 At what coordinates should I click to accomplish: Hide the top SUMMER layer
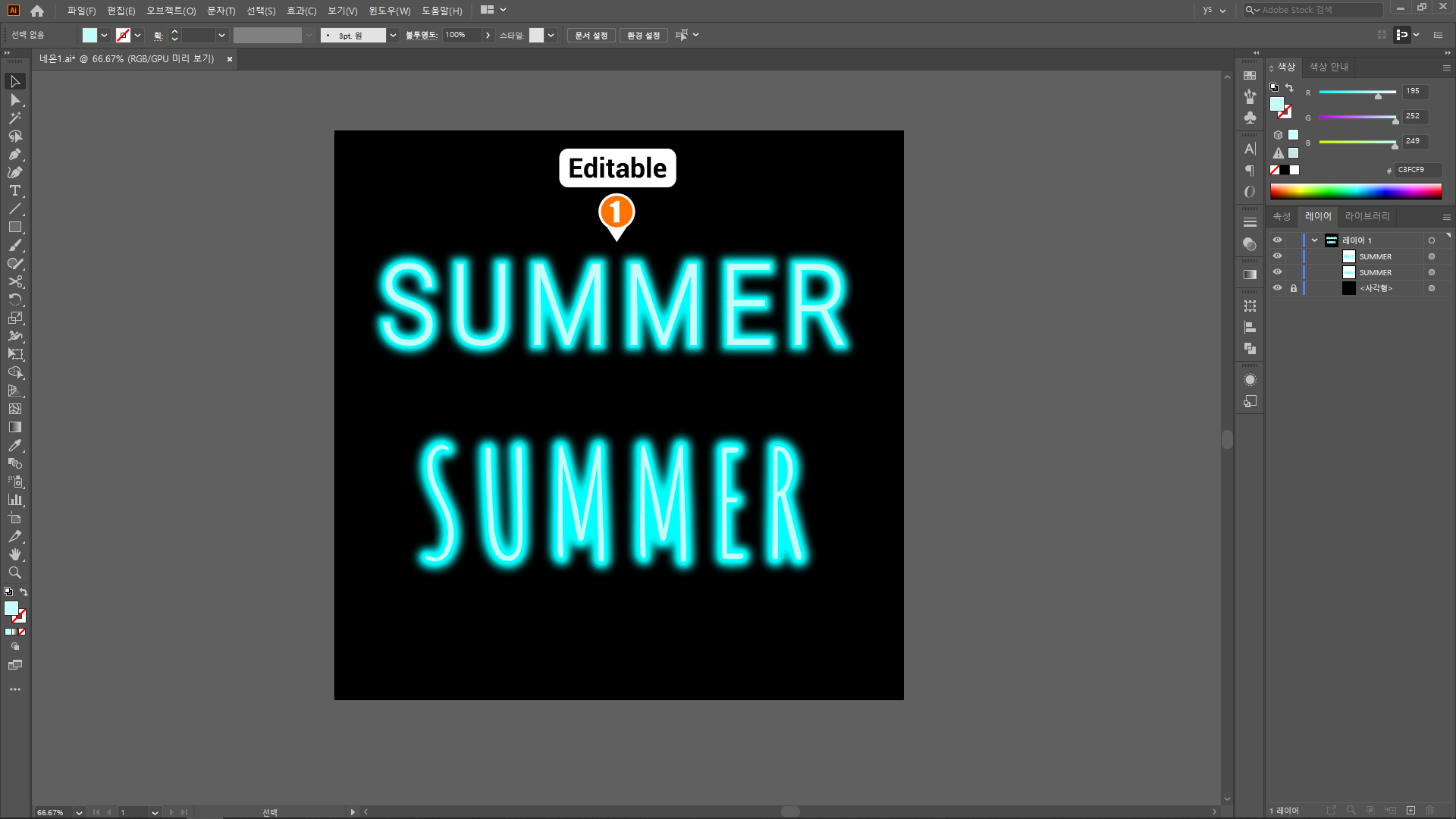tap(1277, 256)
